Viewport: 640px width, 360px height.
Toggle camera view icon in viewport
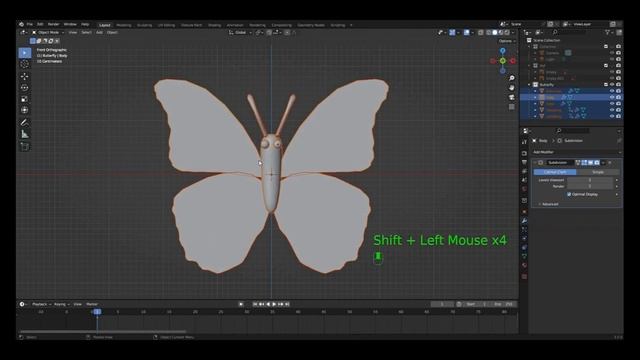pos(512,97)
